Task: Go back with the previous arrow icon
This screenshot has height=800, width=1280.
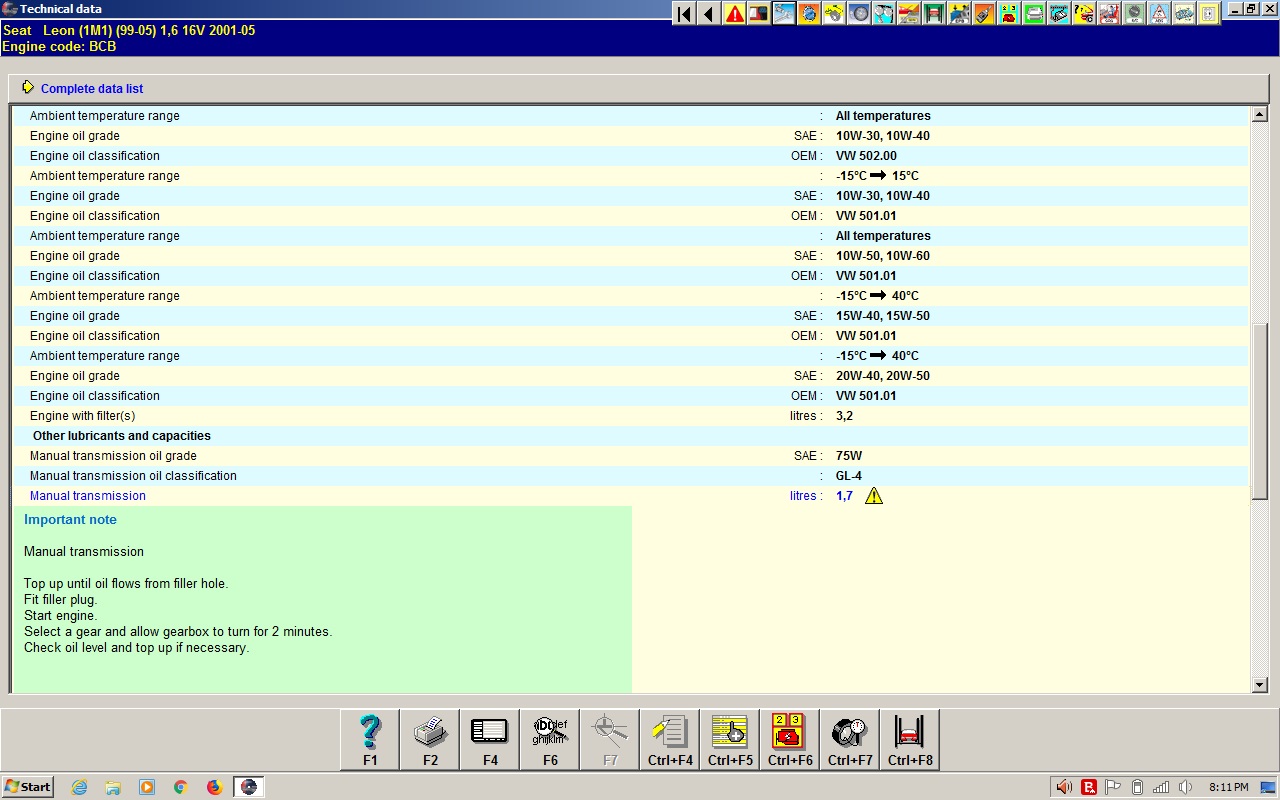Action: tap(709, 14)
